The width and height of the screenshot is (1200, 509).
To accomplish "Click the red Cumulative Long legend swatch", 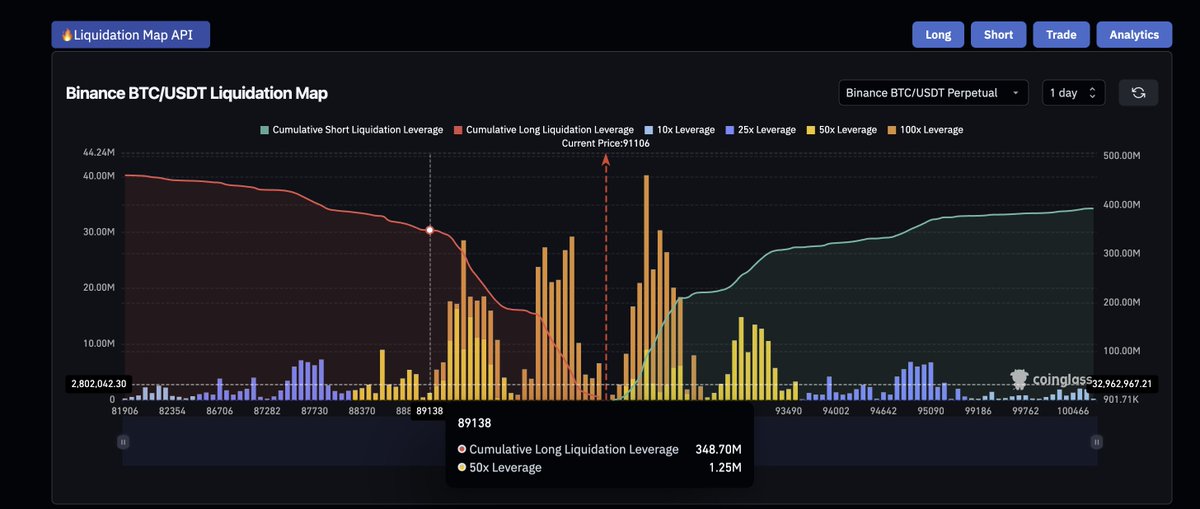I will point(459,130).
